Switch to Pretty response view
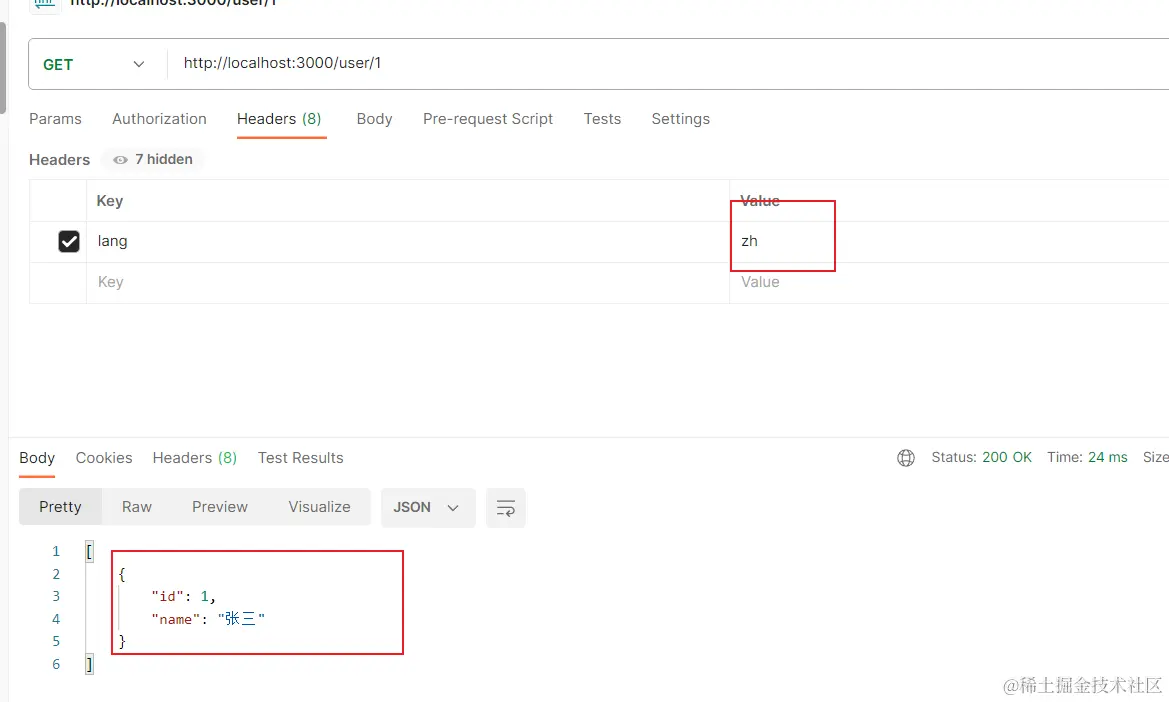1169x702 pixels. click(60, 507)
